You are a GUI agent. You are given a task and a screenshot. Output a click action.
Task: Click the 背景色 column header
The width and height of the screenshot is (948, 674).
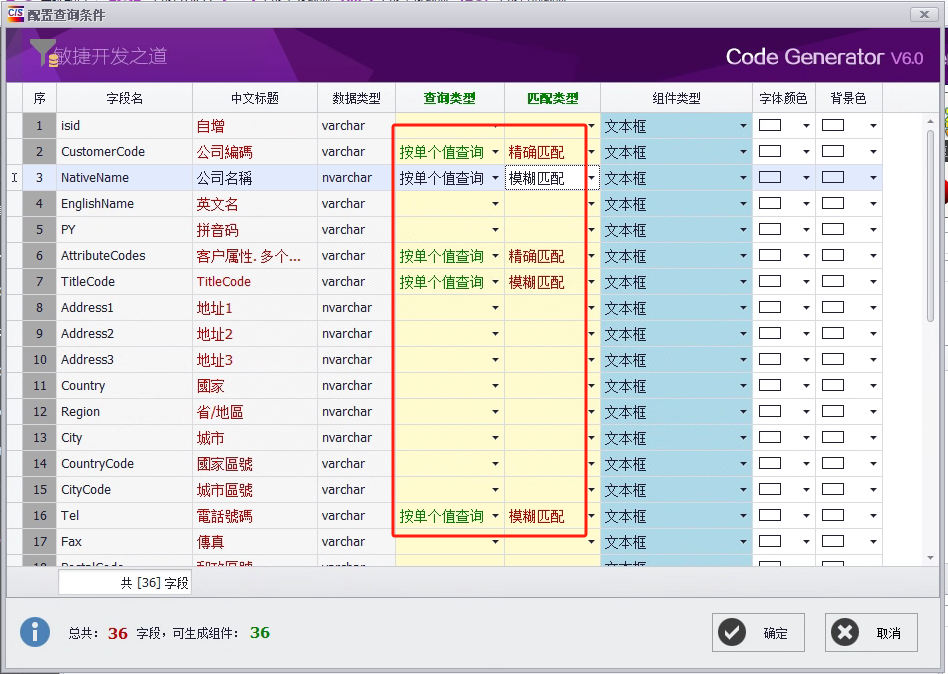848,98
